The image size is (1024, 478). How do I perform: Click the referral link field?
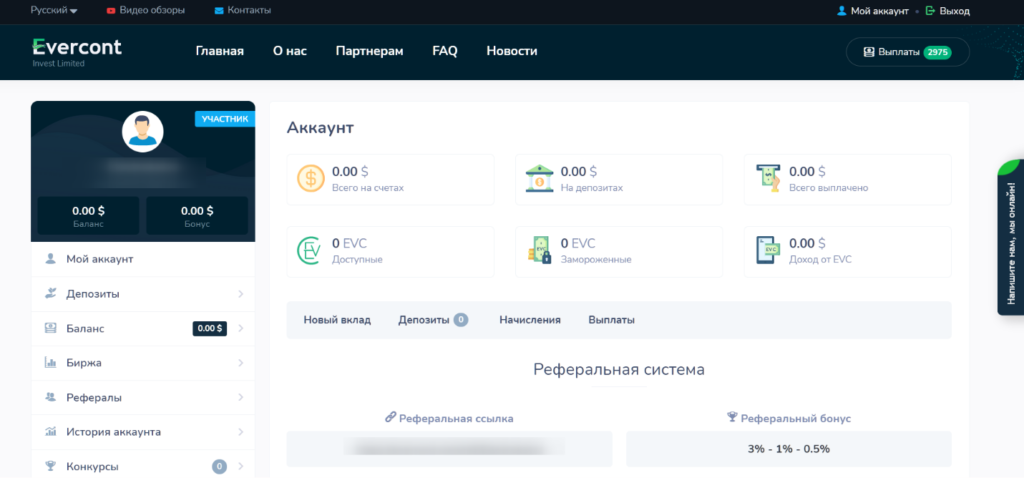pyautogui.click(x=449, y=449)
